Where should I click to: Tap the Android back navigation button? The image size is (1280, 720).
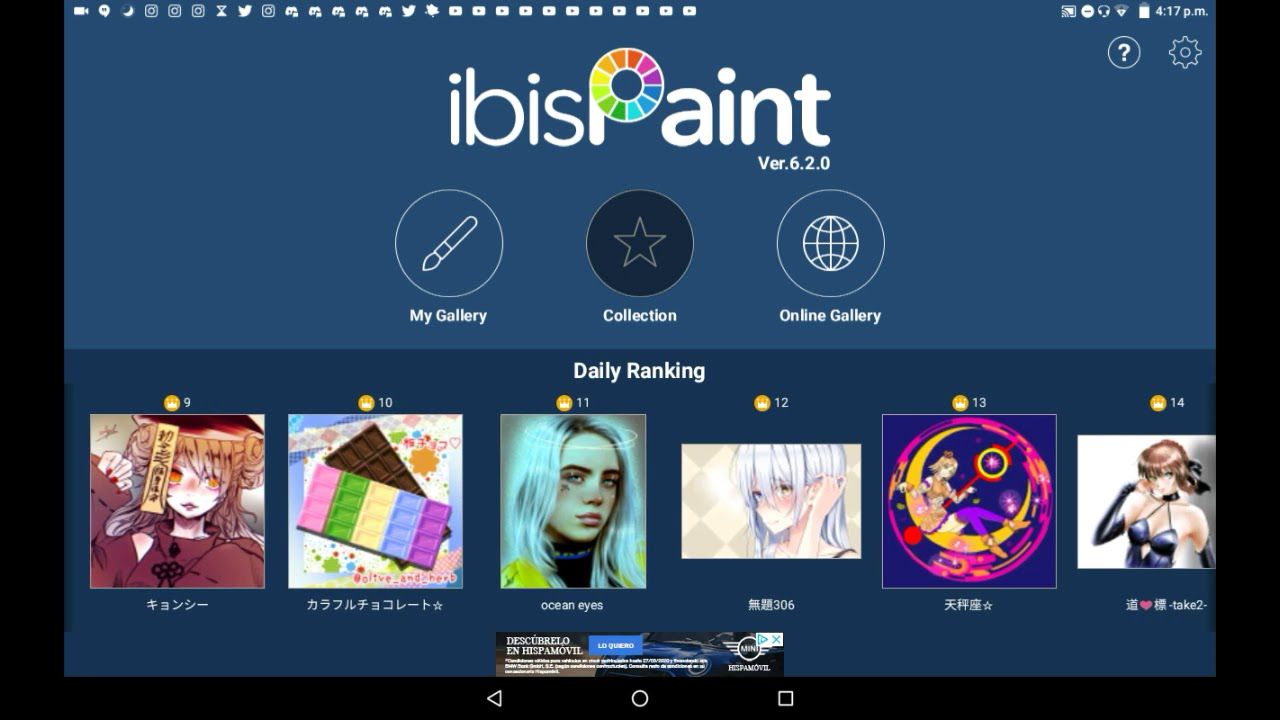494,699
